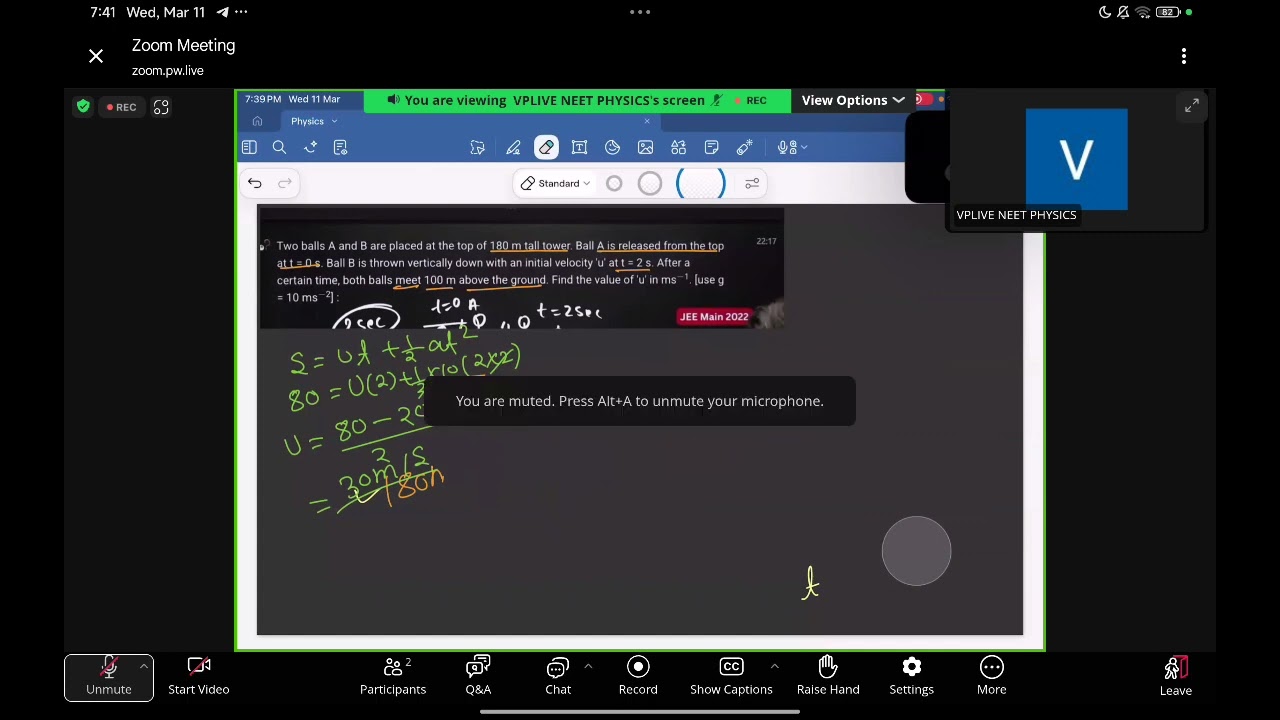Leave the meeting
The height and width of the screenshot is (720, 1280).
click(x=1176, y=677)
